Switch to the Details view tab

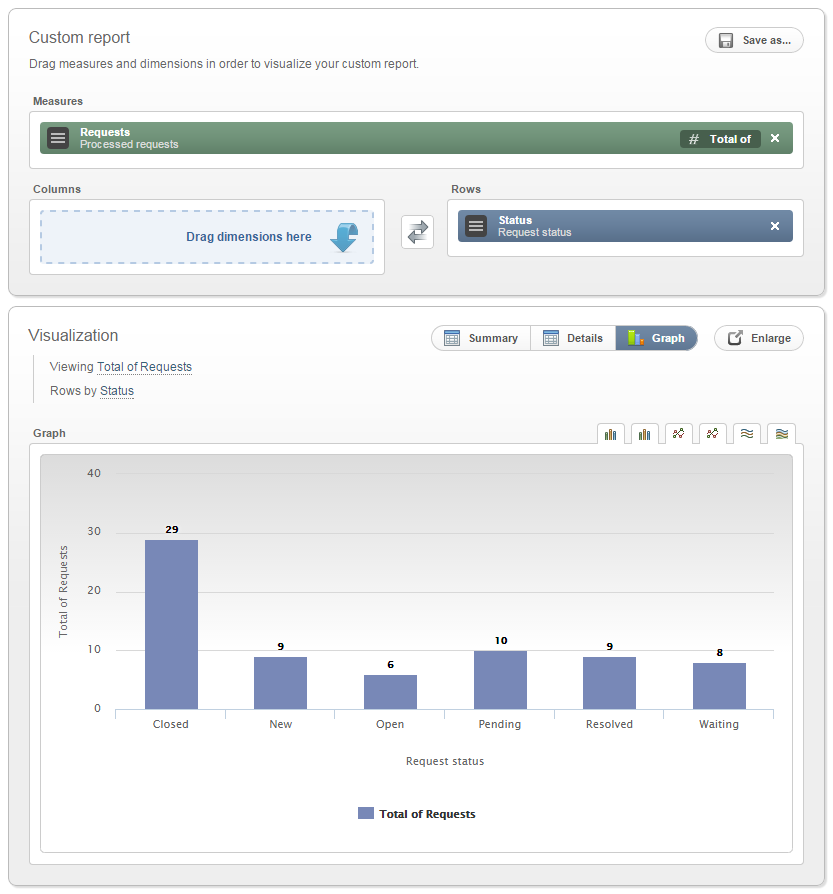click(573, 338)
